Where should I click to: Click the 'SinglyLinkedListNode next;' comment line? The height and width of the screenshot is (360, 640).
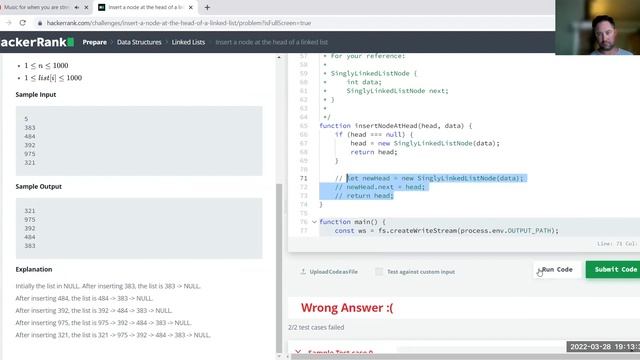click(398, 91)
